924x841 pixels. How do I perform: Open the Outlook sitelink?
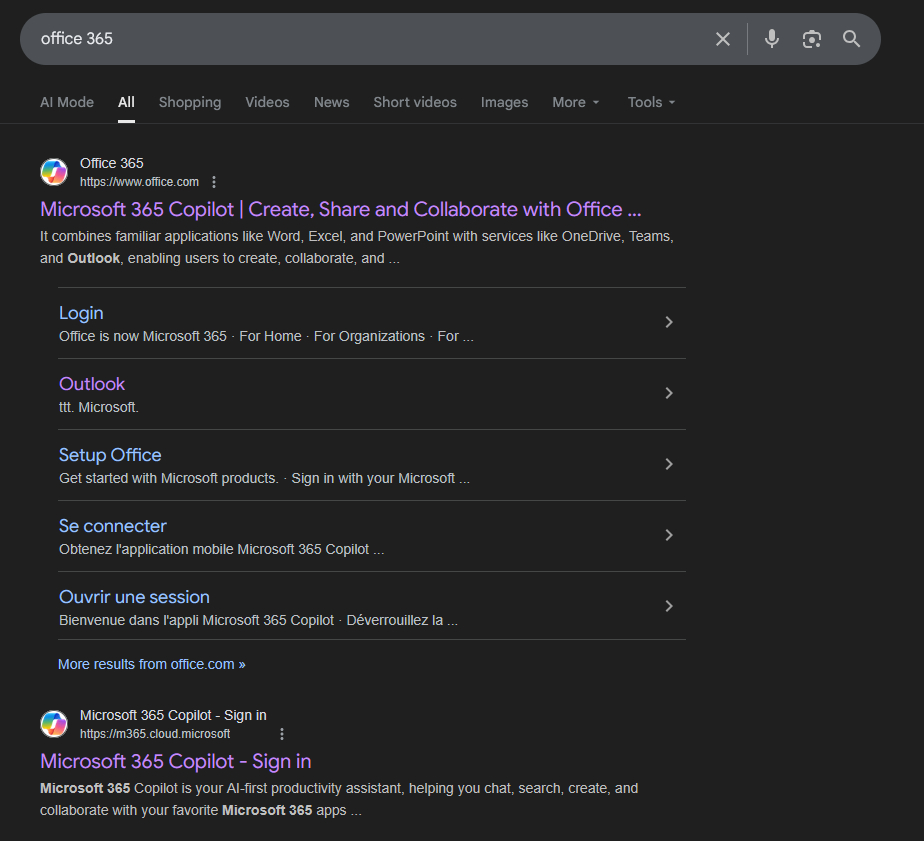point(92,384)
